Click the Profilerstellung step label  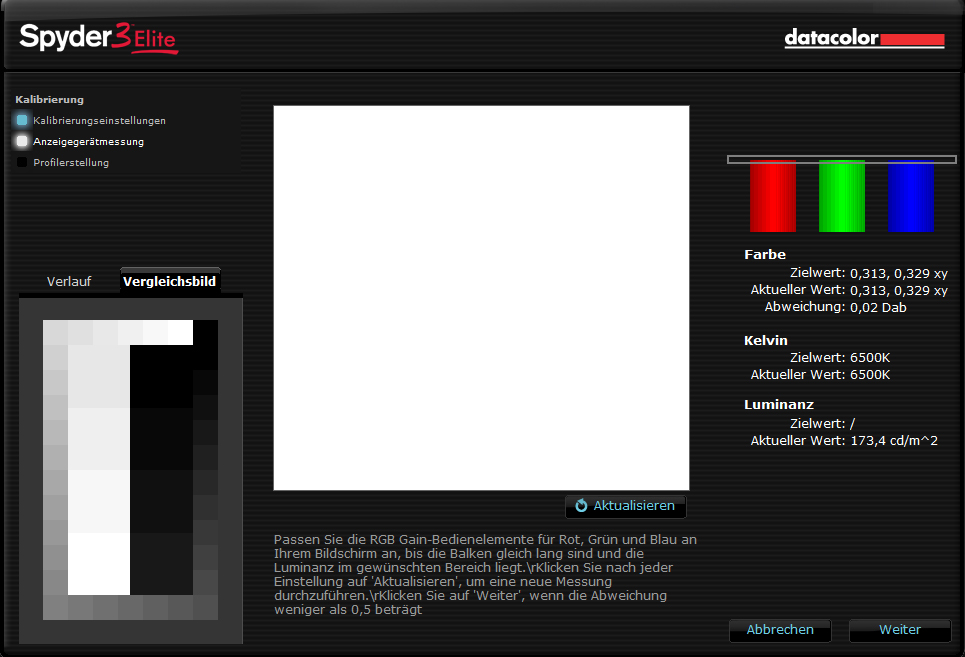pos(71,162)
